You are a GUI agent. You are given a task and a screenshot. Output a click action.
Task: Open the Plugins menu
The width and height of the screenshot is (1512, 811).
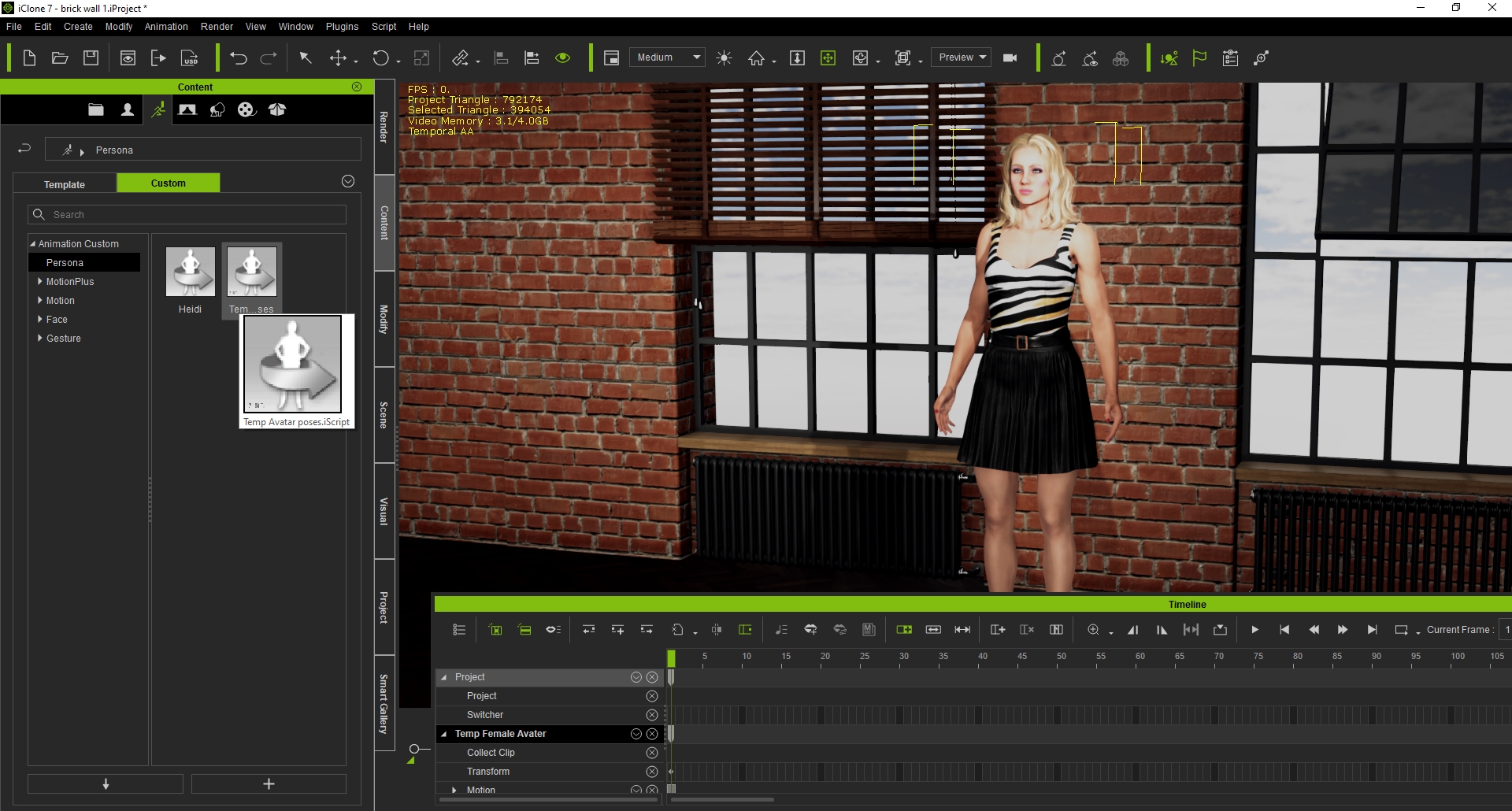(x=342, y=27)
